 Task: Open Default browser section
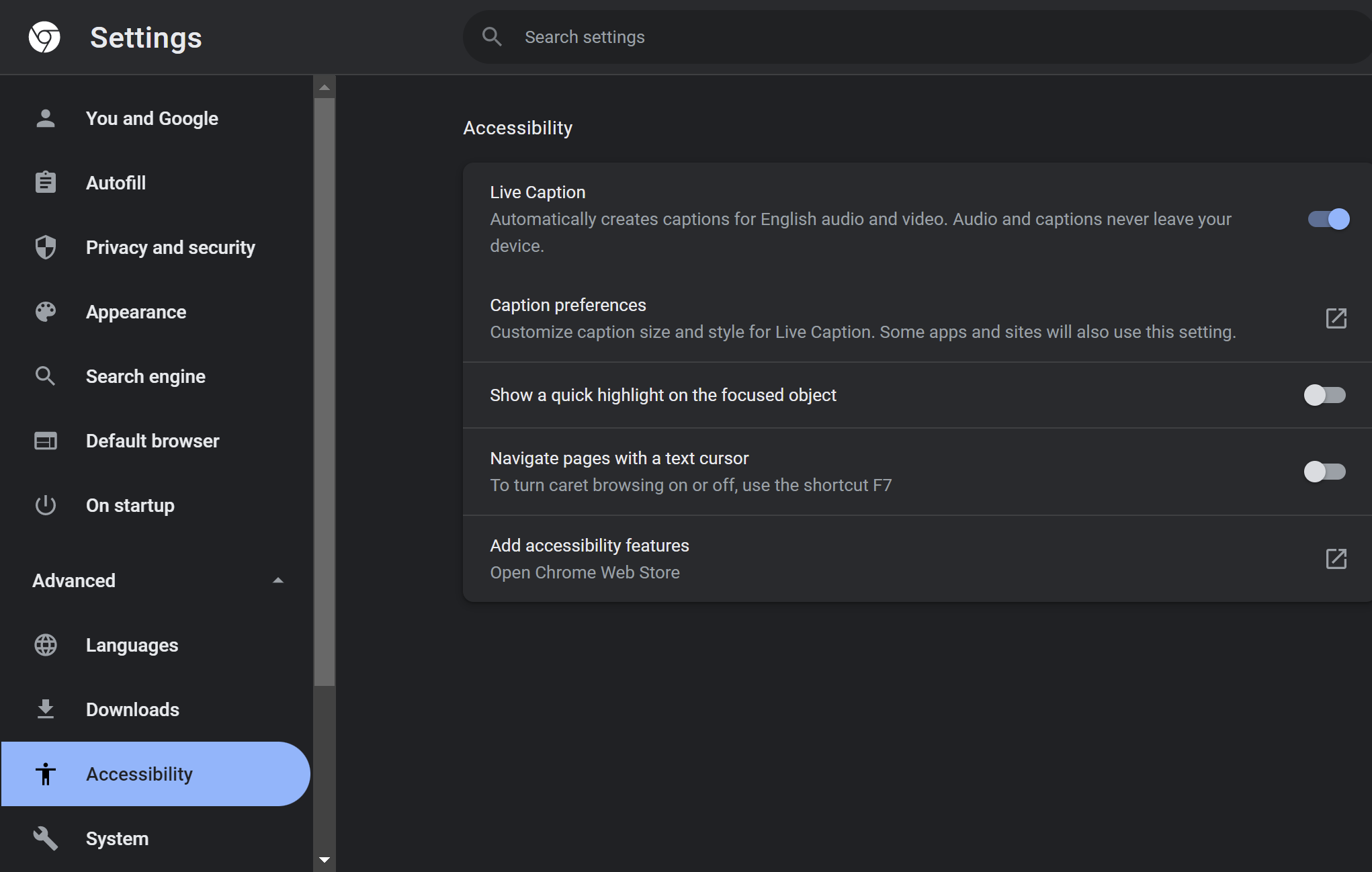tap(156, 441)
